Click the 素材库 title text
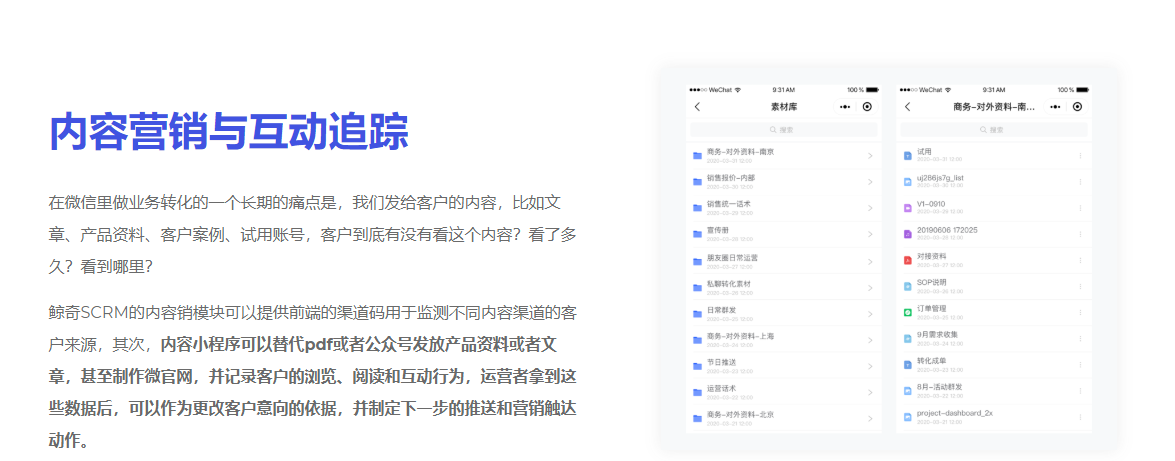The image size is (1175, 461). (x=784, y=107)
